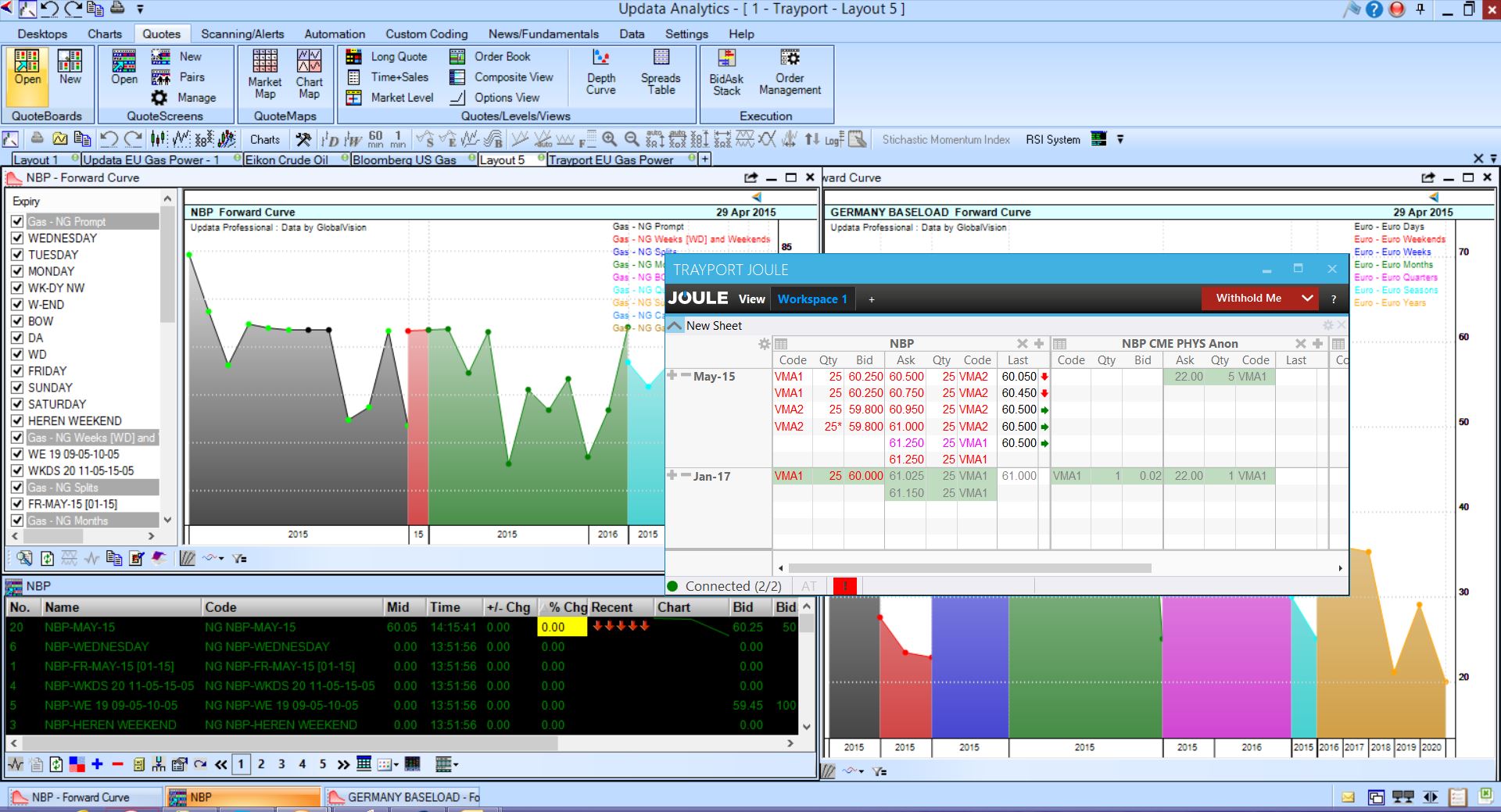Screen dimensions: 1501x812
Task: Click the gear icon beside NBP sheet header
Action: (x=765, y=344)
